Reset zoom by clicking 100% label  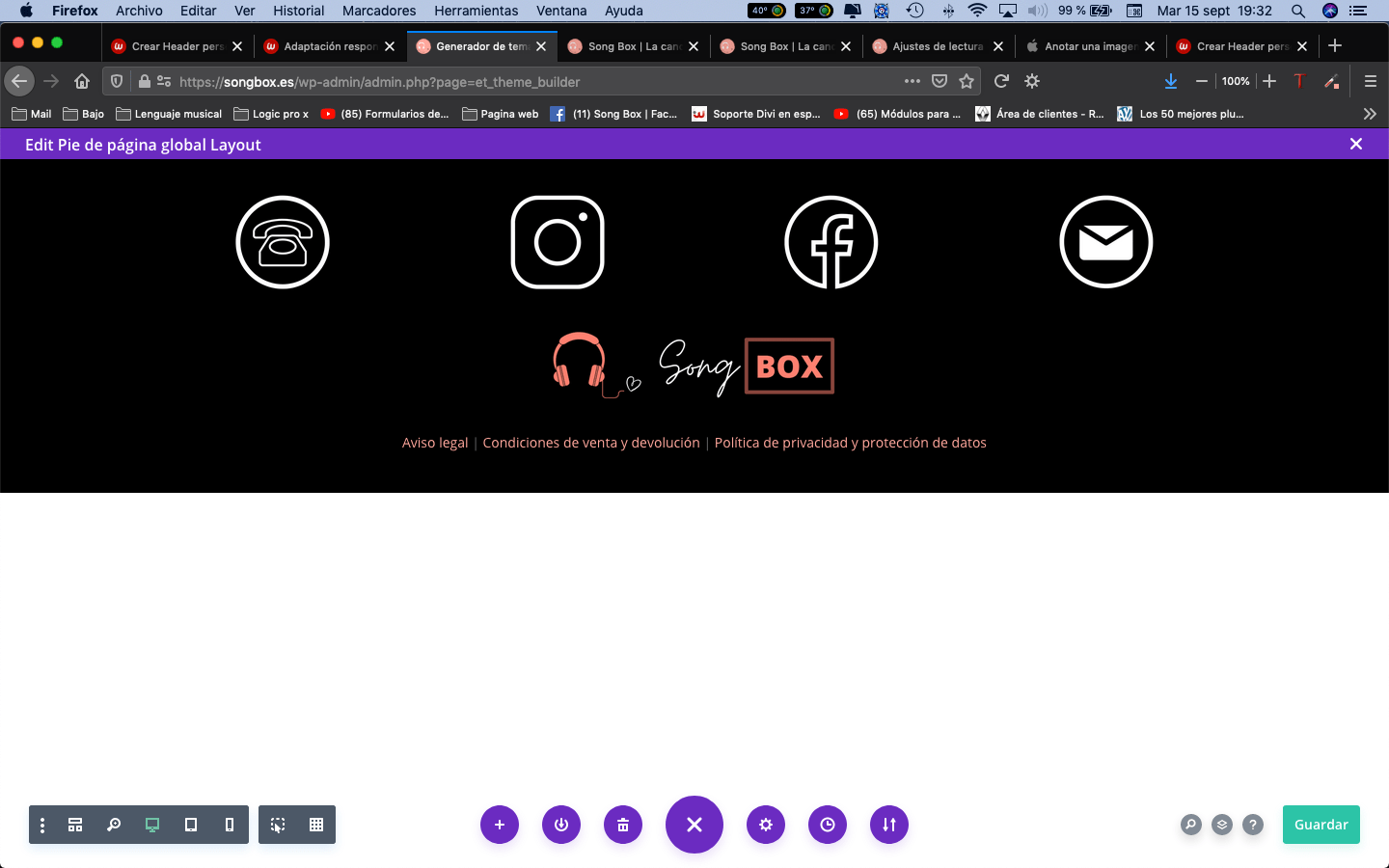[1236, 81]
